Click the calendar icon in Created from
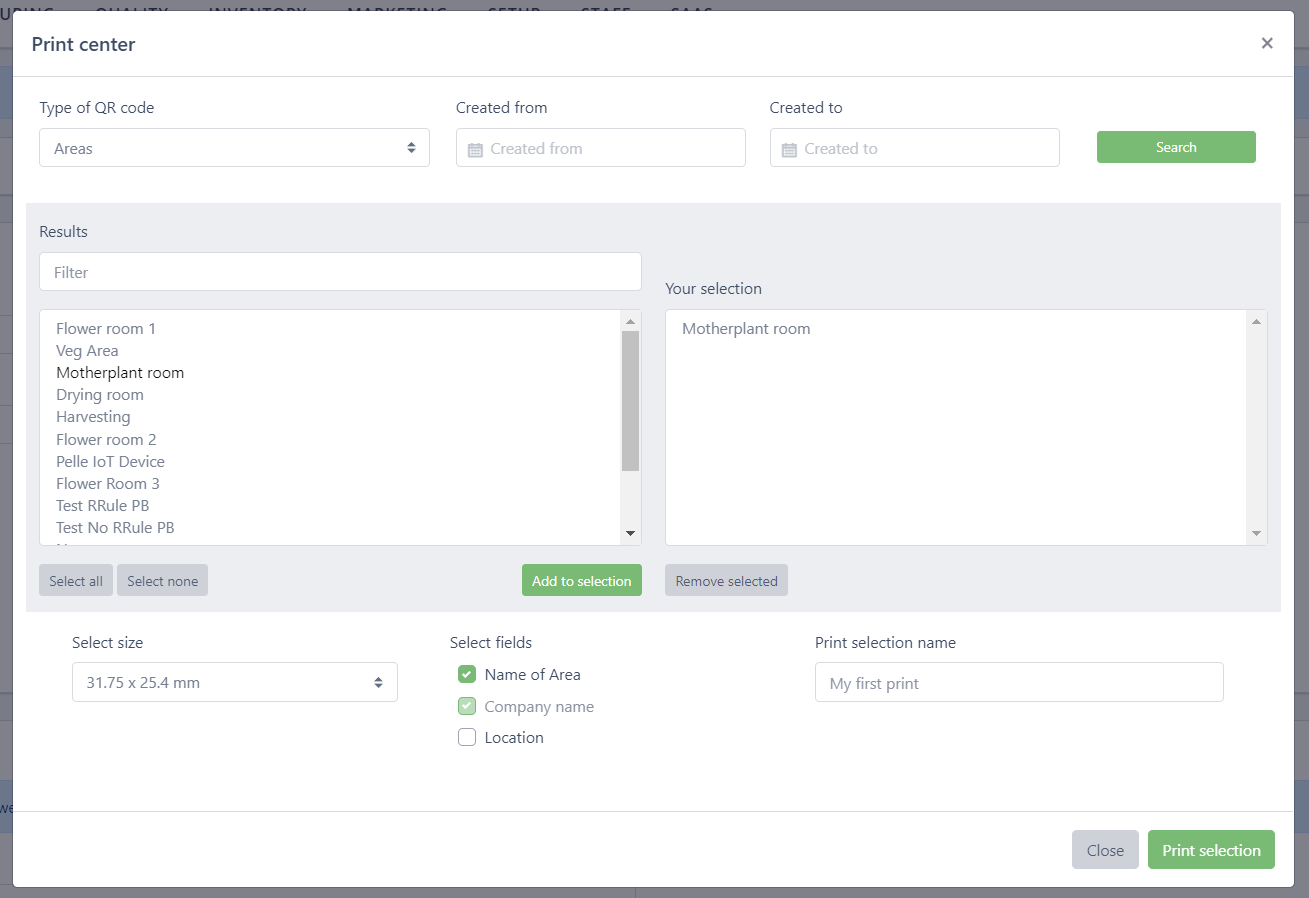The width and height of the screenshot is (1309, 898). coord(475,149)
